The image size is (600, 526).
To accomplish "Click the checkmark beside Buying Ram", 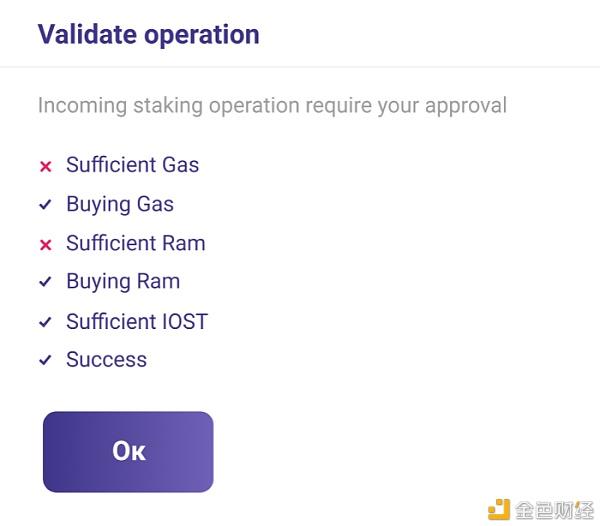I will click(x=45, y=283).
